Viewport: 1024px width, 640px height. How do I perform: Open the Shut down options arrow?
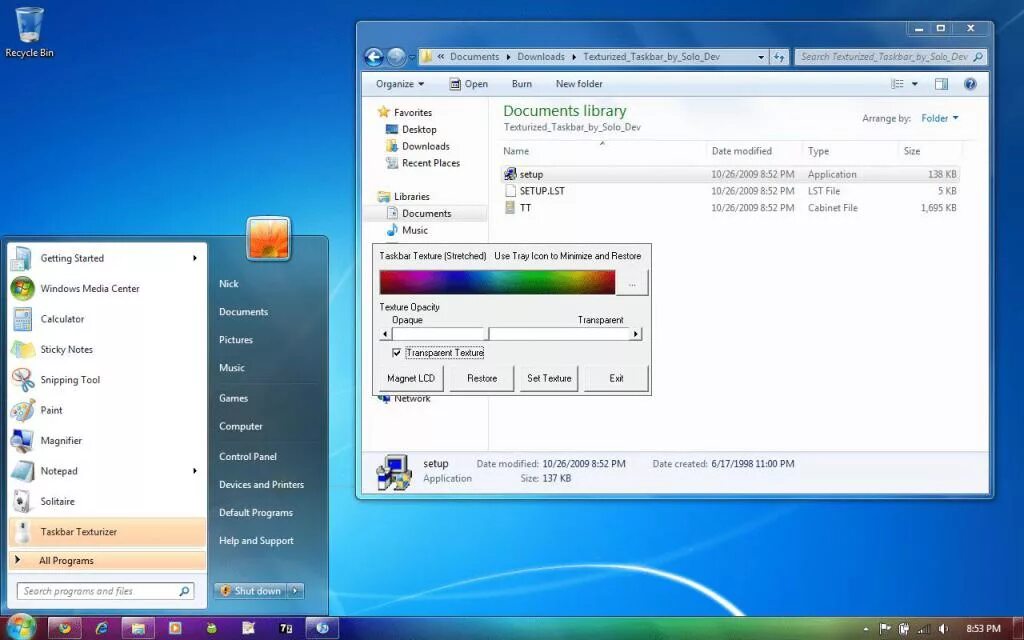tap(295, 591)
